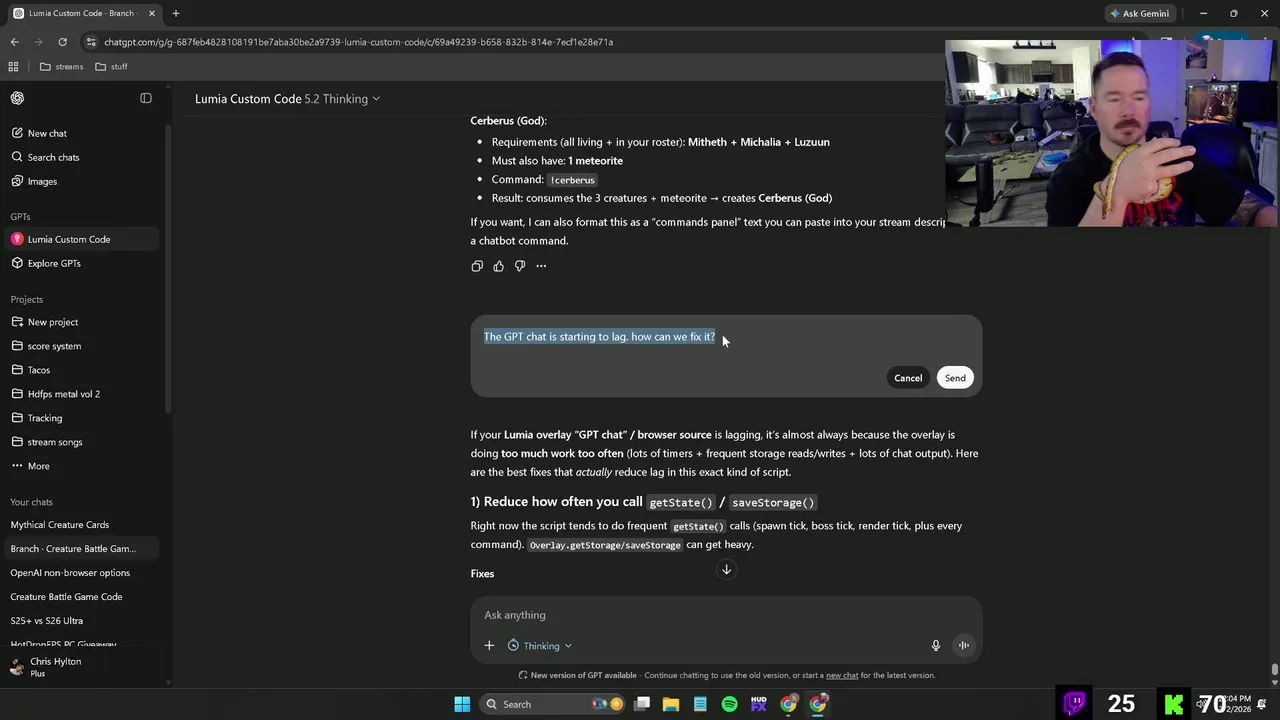Screen dimensions: 1280x720
Task: Reload the page with browser refresh icon
Action: point(62,42)
